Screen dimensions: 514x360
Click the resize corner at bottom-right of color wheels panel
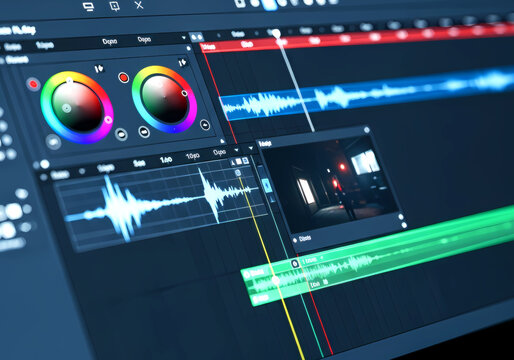(222, 140)
